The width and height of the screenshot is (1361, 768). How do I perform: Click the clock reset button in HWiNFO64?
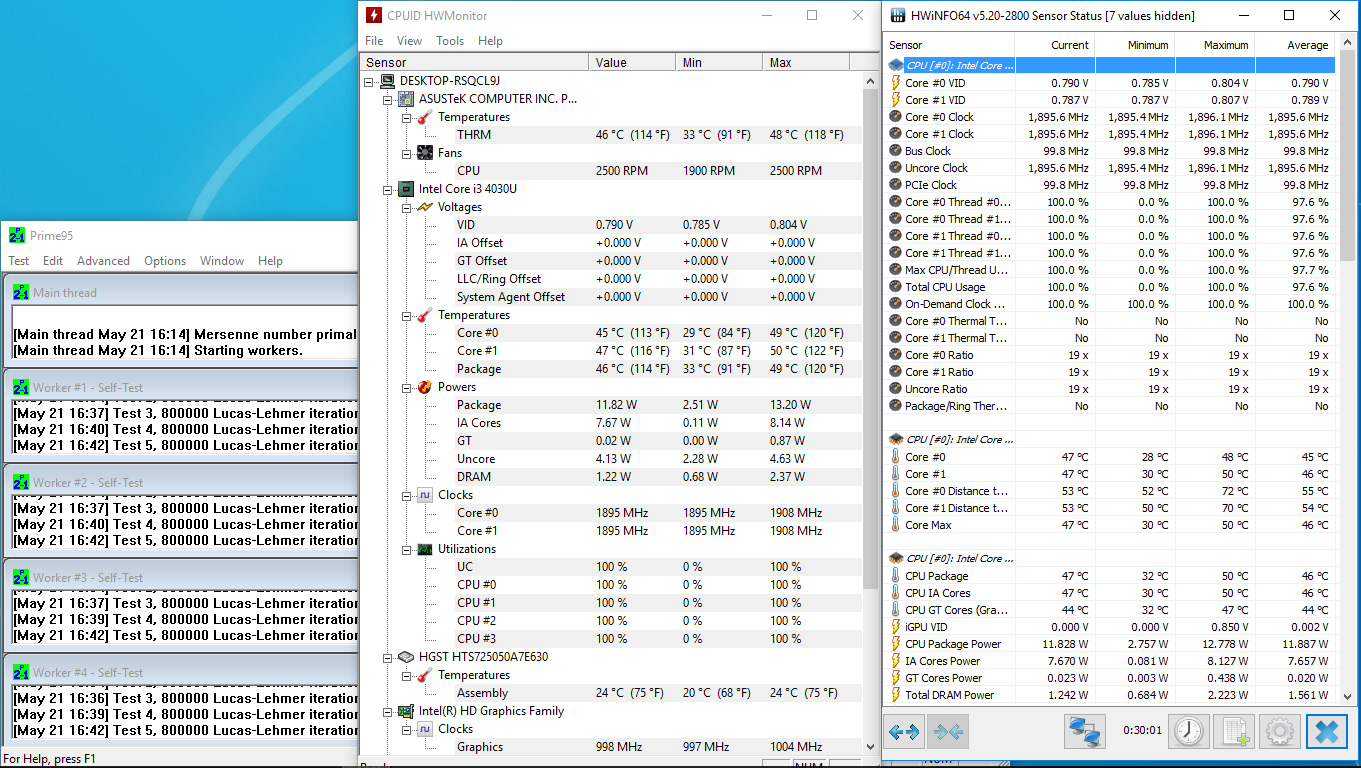1189,732
